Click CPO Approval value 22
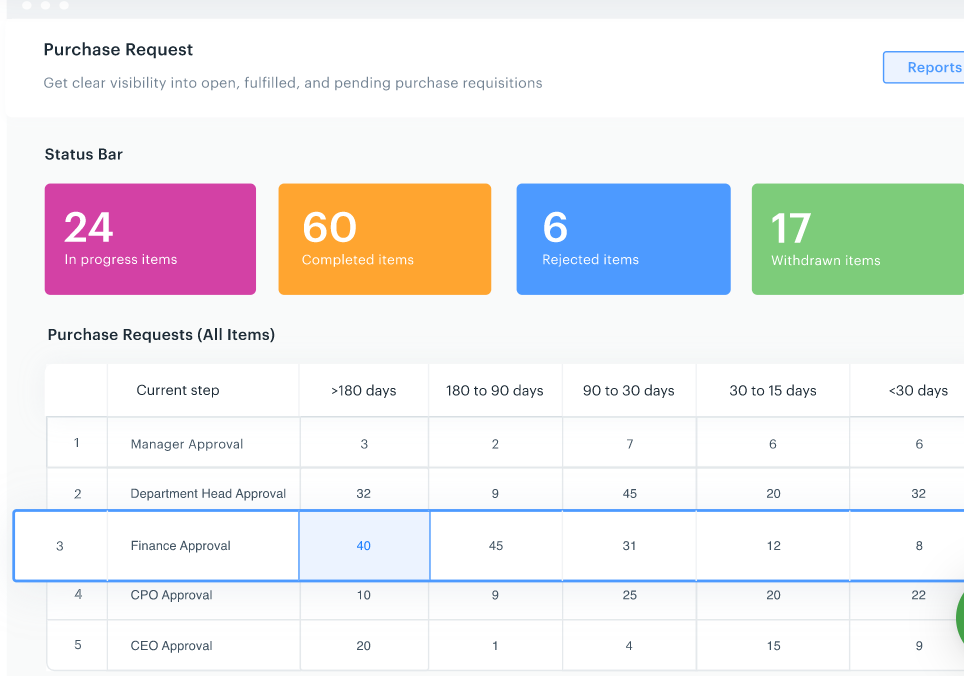The width and height of the screenshot is (964, 676). [919, 595]
